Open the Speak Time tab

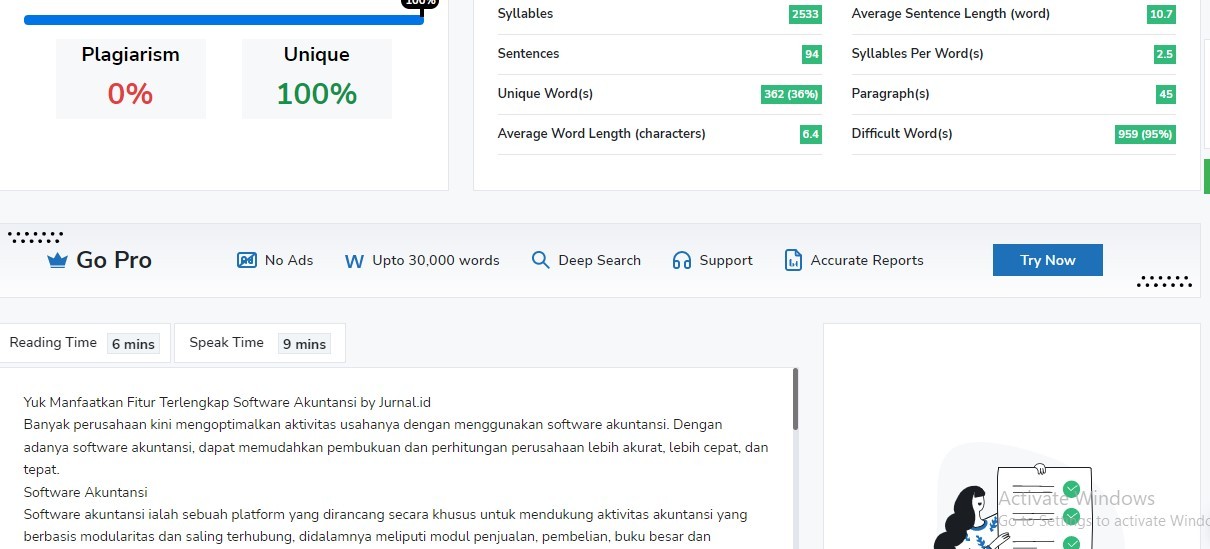click(x=258, y=343)
